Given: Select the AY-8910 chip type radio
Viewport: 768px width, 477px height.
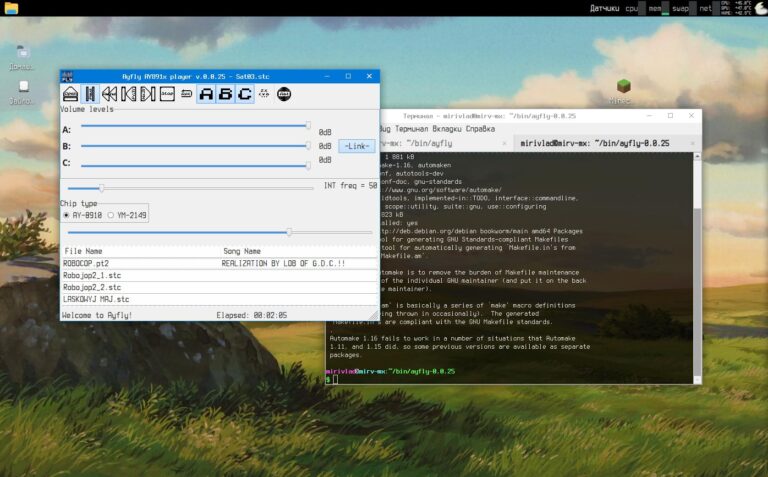Looking at the screenshot, I should tap(66, 215).
